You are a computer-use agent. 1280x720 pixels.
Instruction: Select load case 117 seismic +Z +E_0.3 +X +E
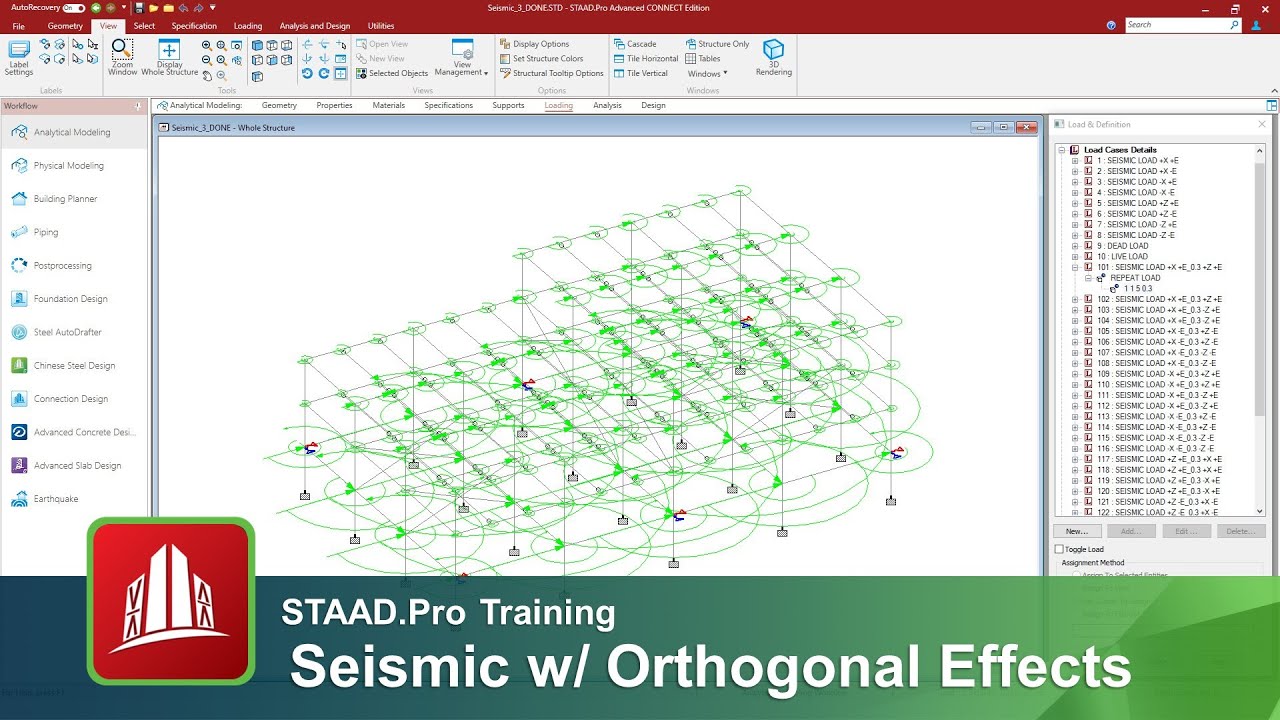pyautogui.click(x=1158, y=459)
